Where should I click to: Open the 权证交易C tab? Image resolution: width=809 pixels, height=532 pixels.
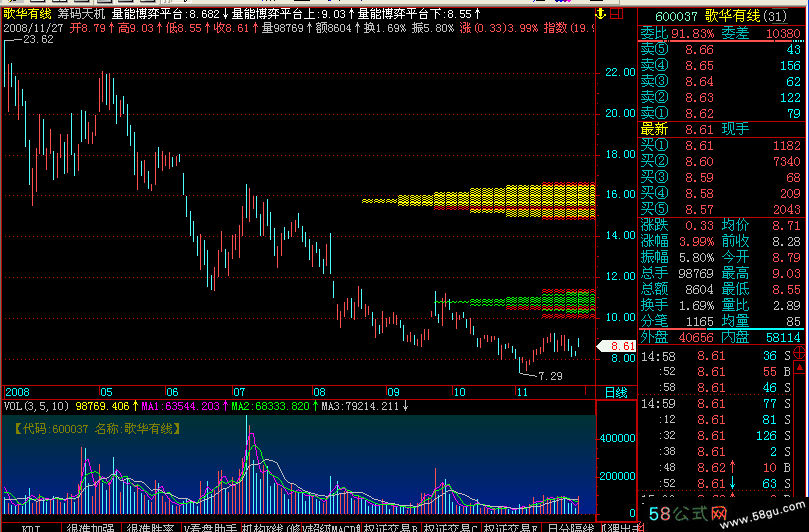[x=451, y=528]
